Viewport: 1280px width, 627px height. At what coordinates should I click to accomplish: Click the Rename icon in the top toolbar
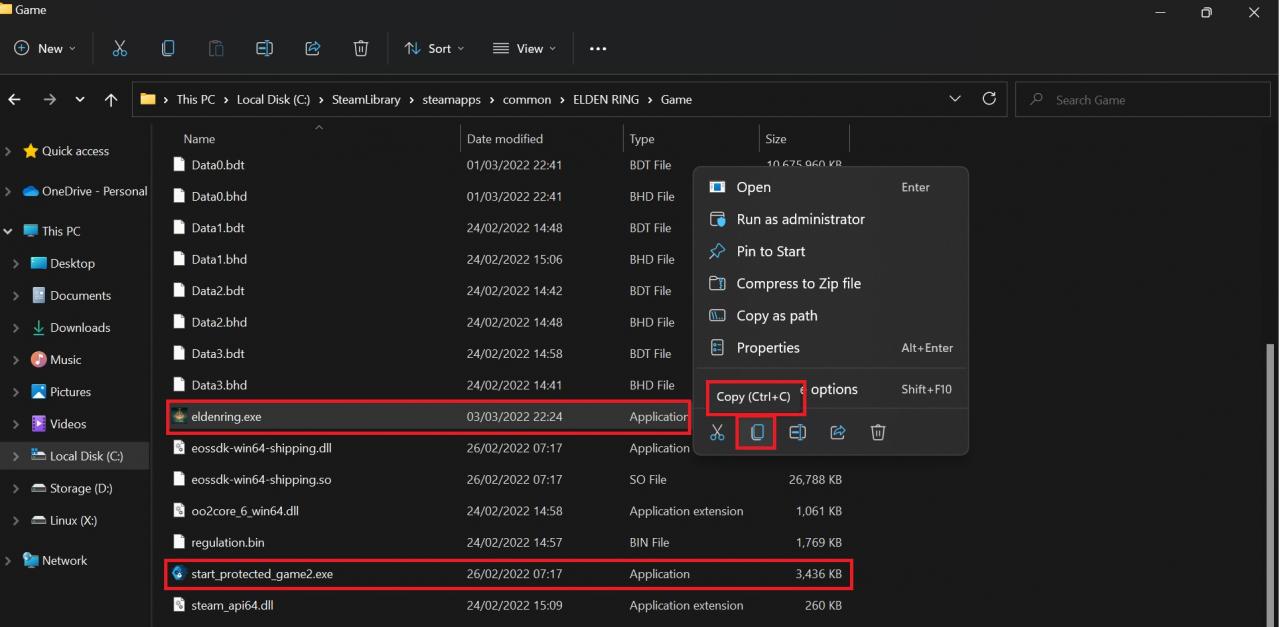(x=264, y=48)
